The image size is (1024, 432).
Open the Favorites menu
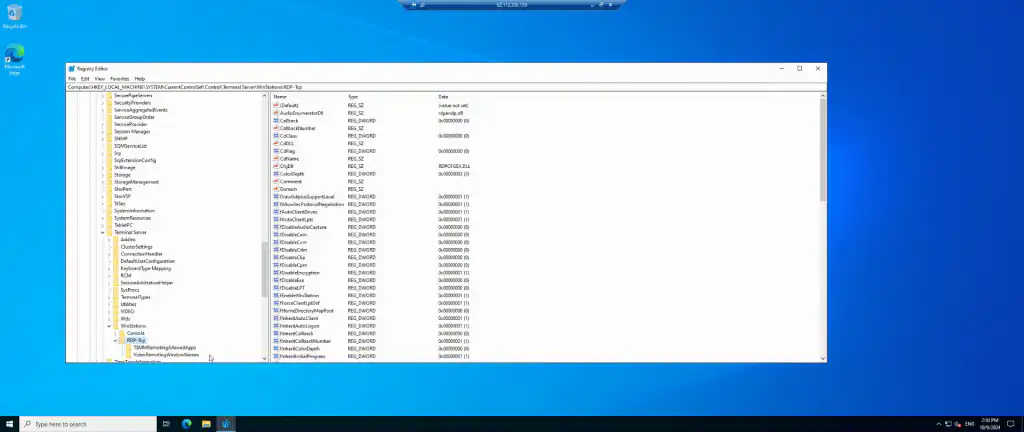pos(119,78)
